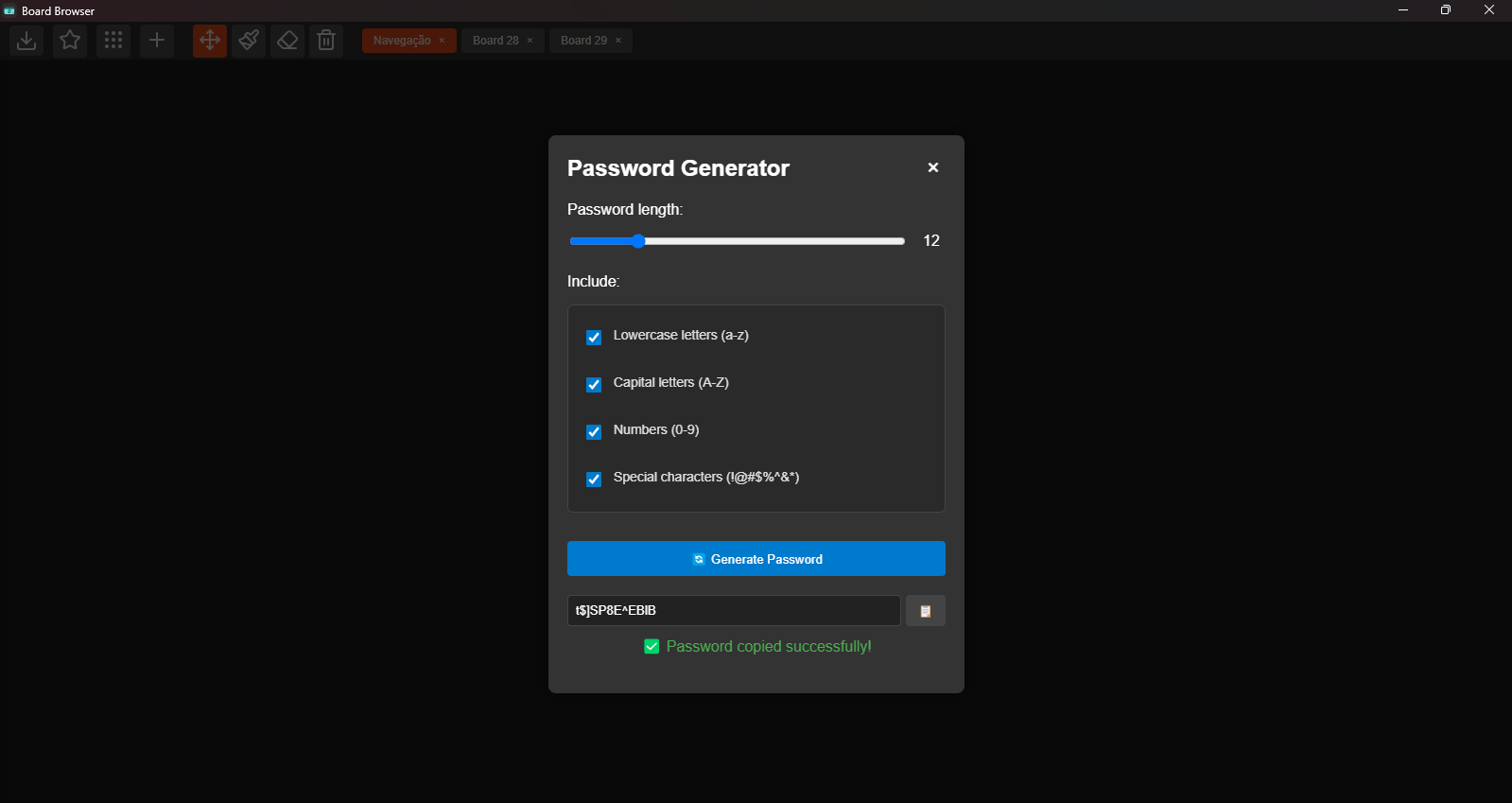
Task: Copy password with clipboard icon
Action: 925,611
